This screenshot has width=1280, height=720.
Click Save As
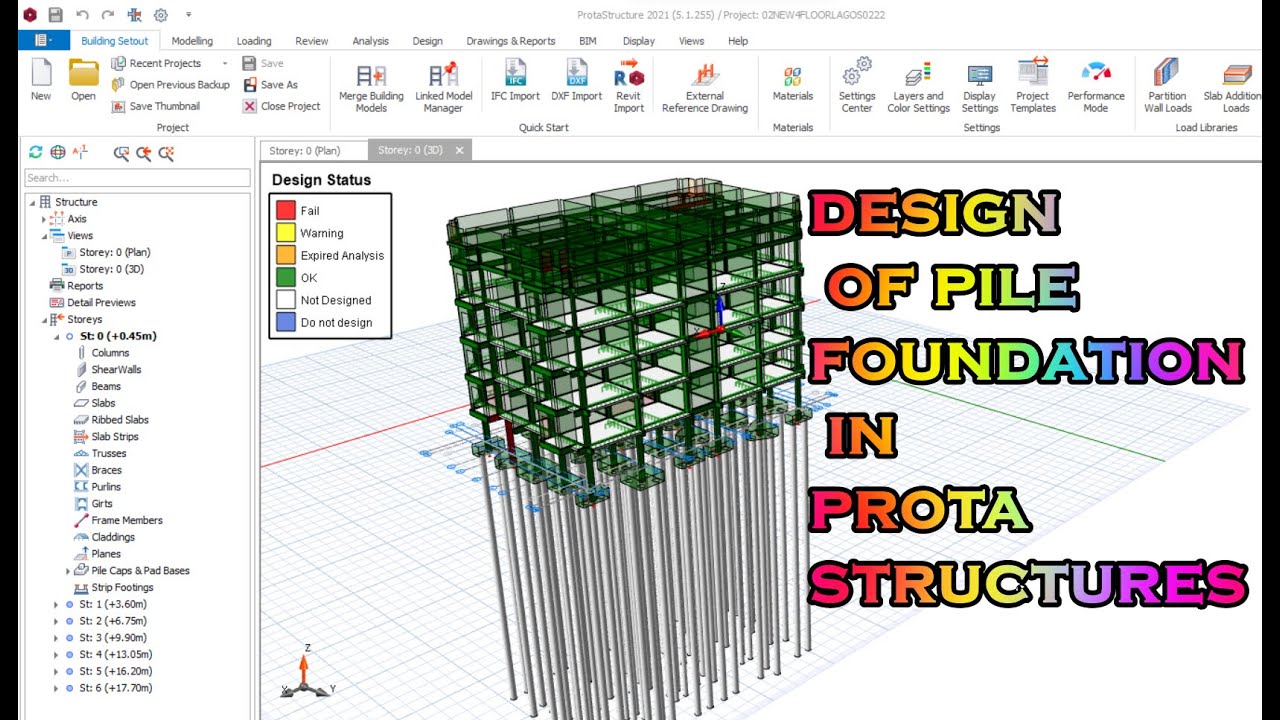click(x=270, y=85)
